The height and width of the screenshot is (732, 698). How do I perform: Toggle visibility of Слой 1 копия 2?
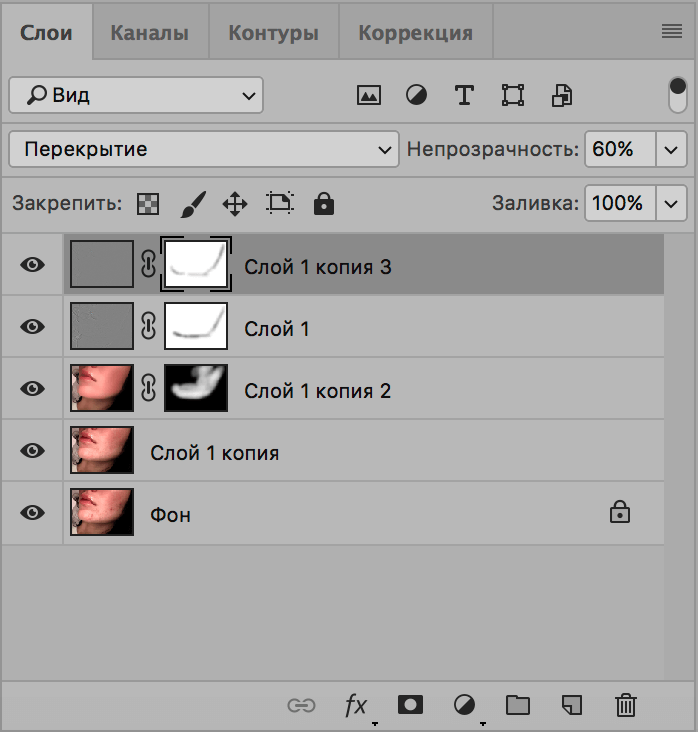tap(33, 389)
